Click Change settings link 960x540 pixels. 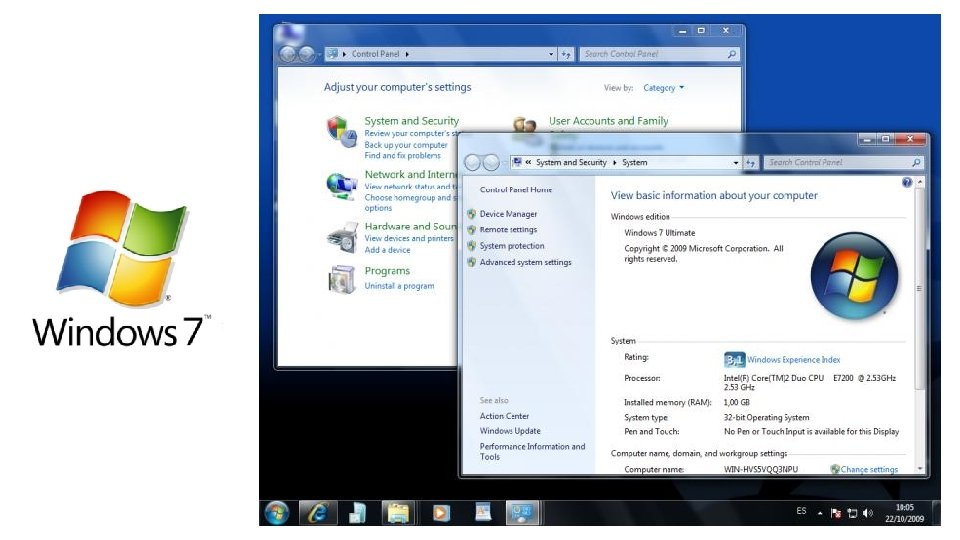click(x=869, y=470)
